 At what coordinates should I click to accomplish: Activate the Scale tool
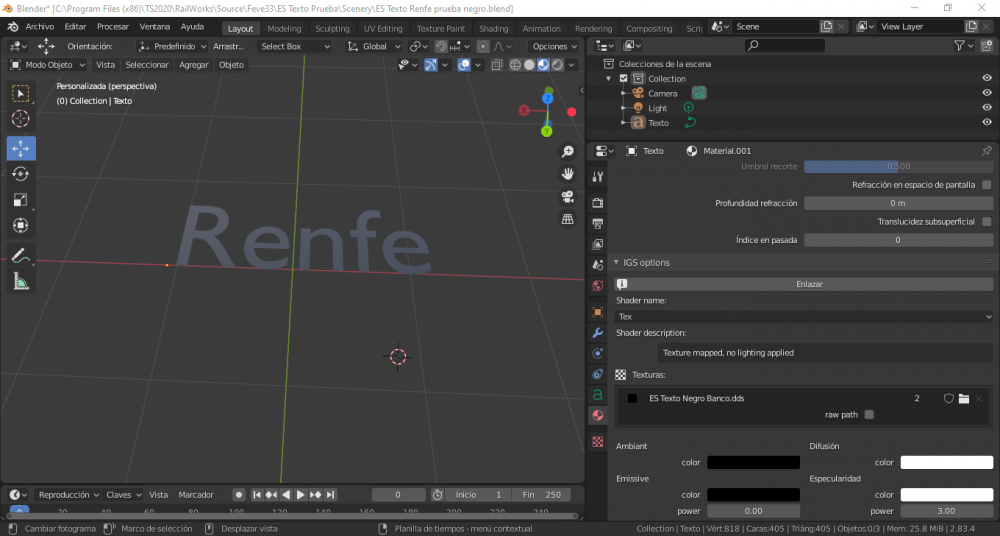(21, 200)
